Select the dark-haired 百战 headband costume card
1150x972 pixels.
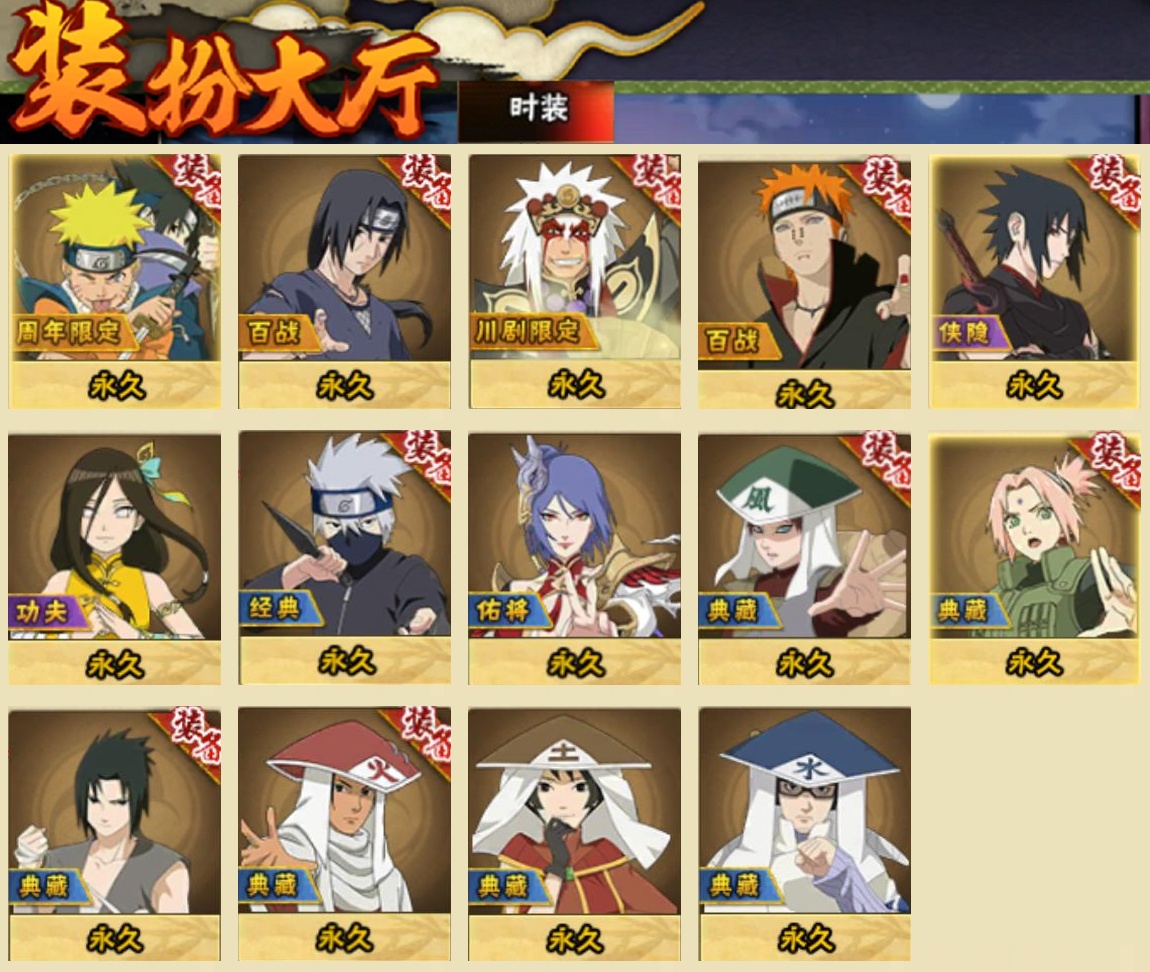point(345,282)
